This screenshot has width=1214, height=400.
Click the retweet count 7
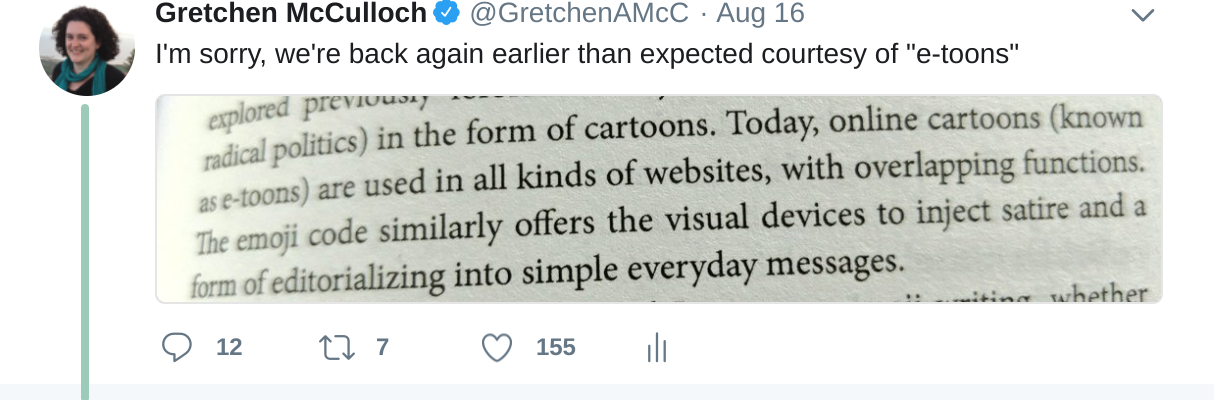tap(381, 347)
